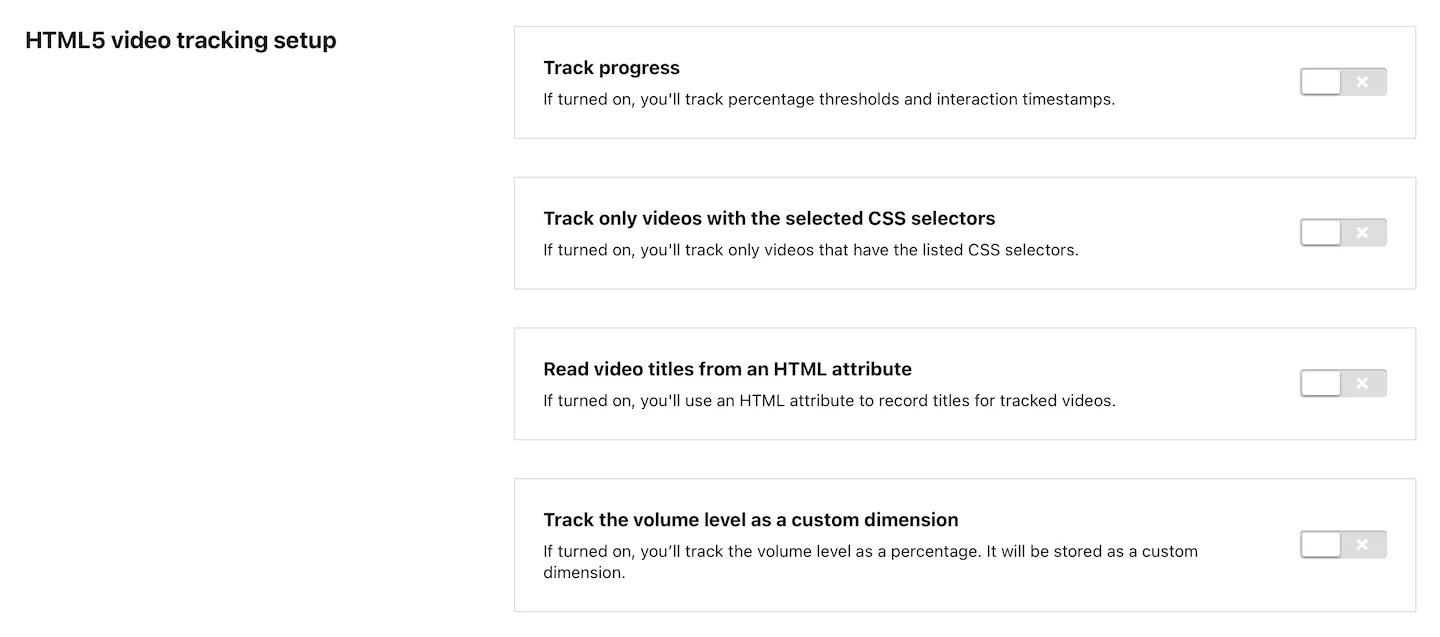Select the Track the volume level heading
This screenshot has width=1440, height=637.
(750, 519)
